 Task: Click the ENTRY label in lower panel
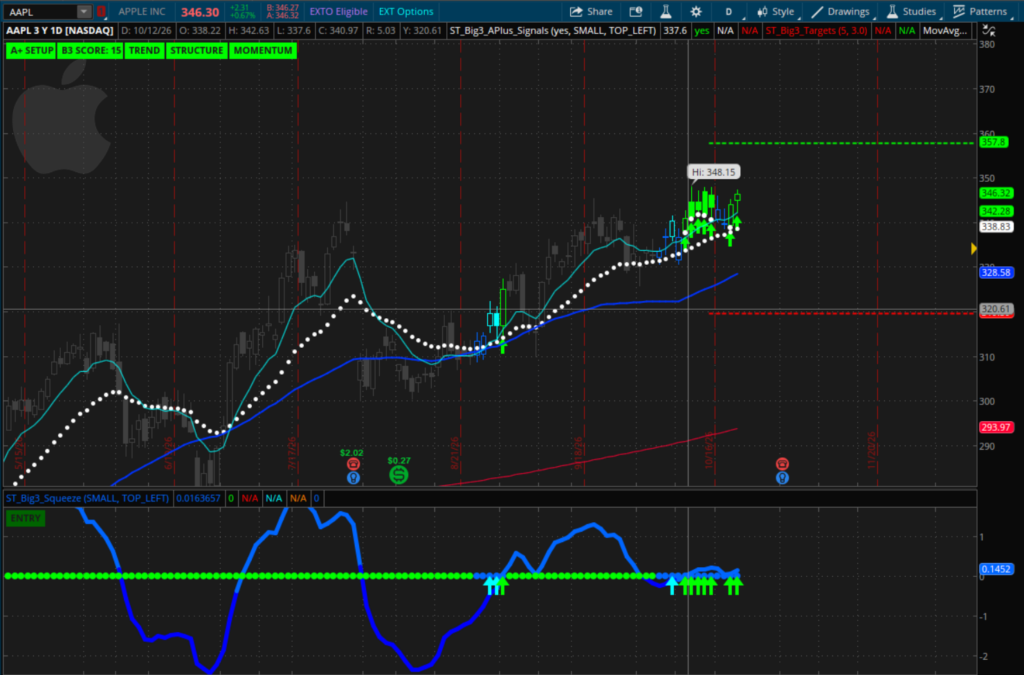pyautogui.click(x=25, y=518)
